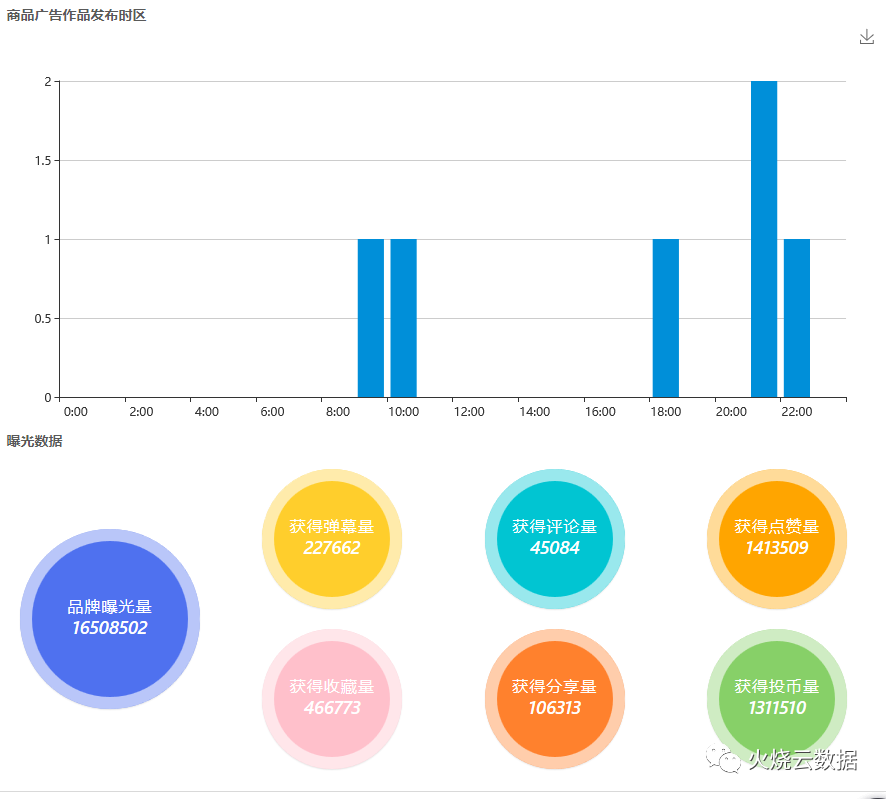Image resolution: width=886 pixels, height=799 pixels.
Task: Click the 20:00 x-axis label
Action: [731, 412]
